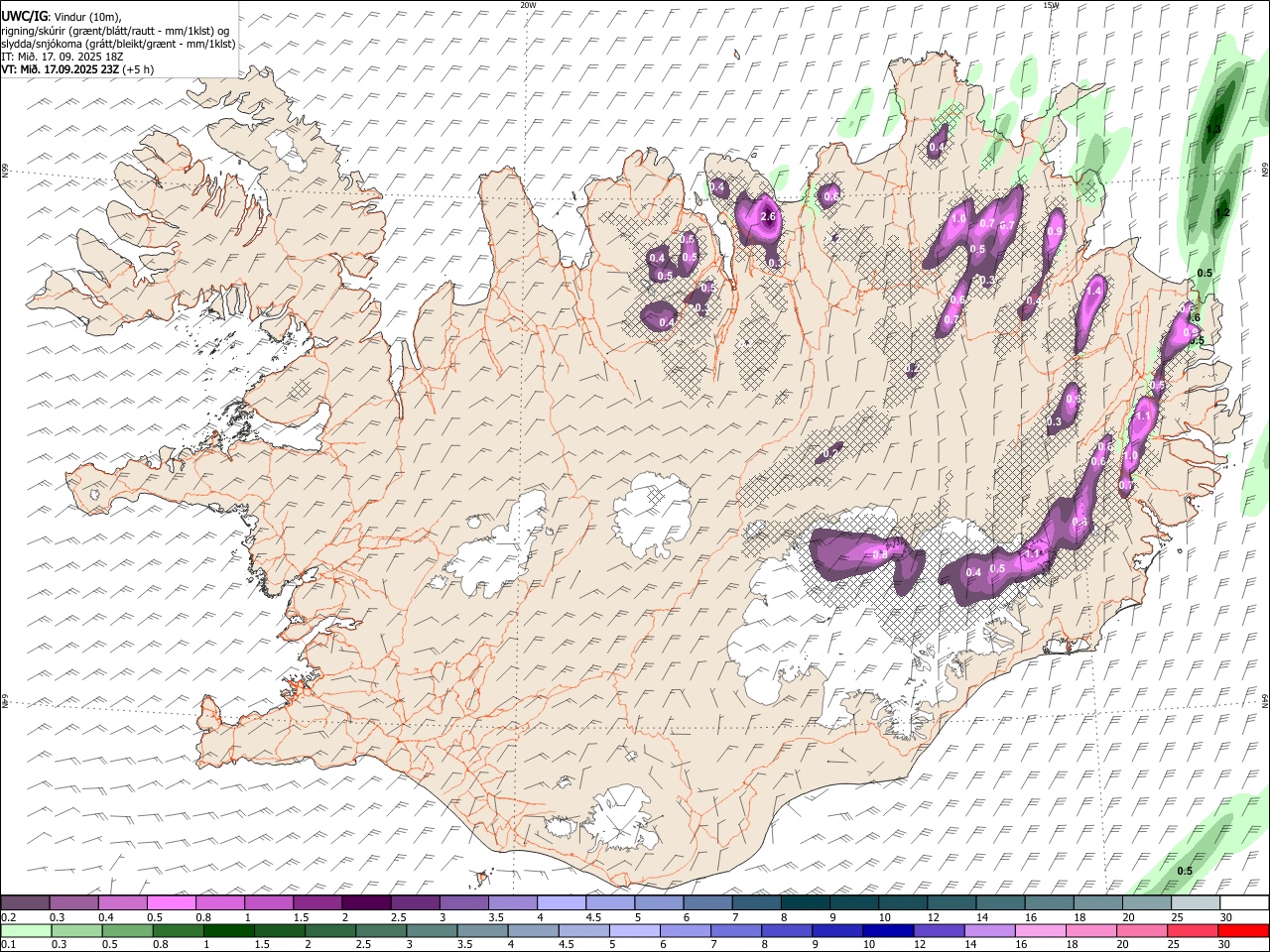Select the red 25 swatch in rain scale
The width and height of the screenshot is (1270, 952).
(1192, 930)
